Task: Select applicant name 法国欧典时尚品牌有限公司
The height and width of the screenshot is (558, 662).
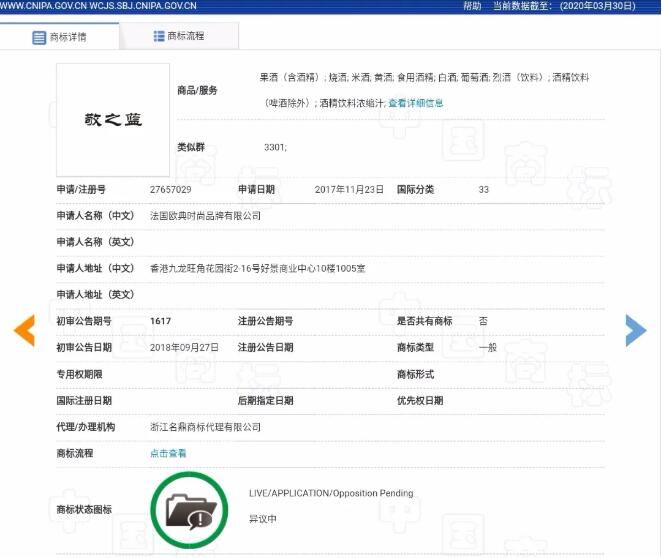Action: [205, 216]
